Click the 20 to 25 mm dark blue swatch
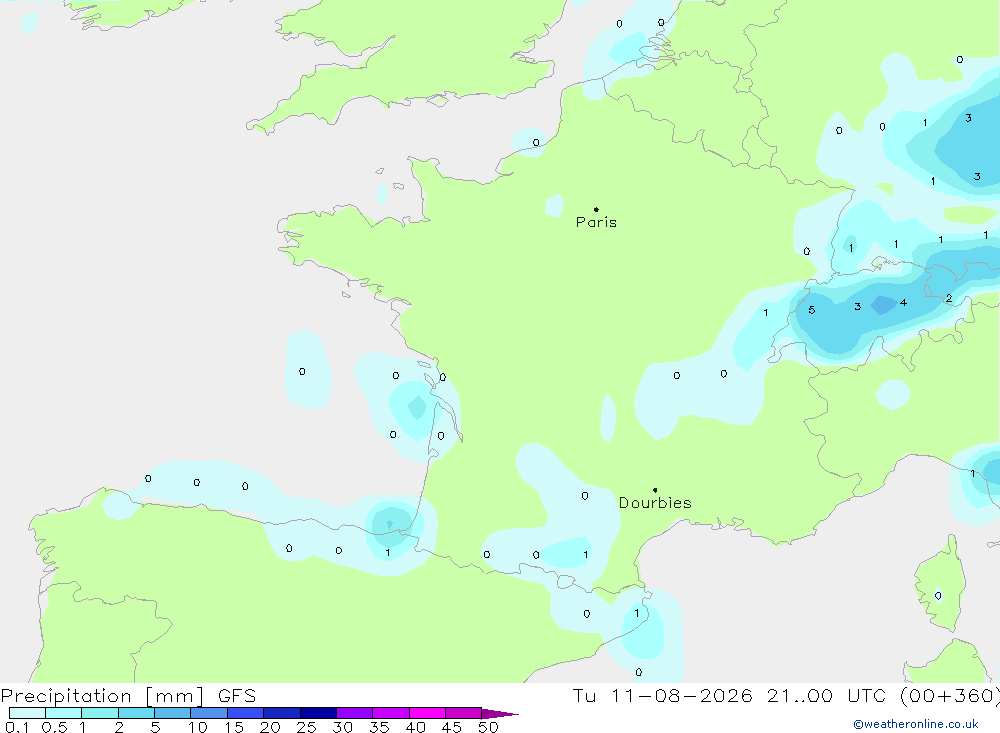This screenshot has width=1000, height=733. [x=281, y=713]
